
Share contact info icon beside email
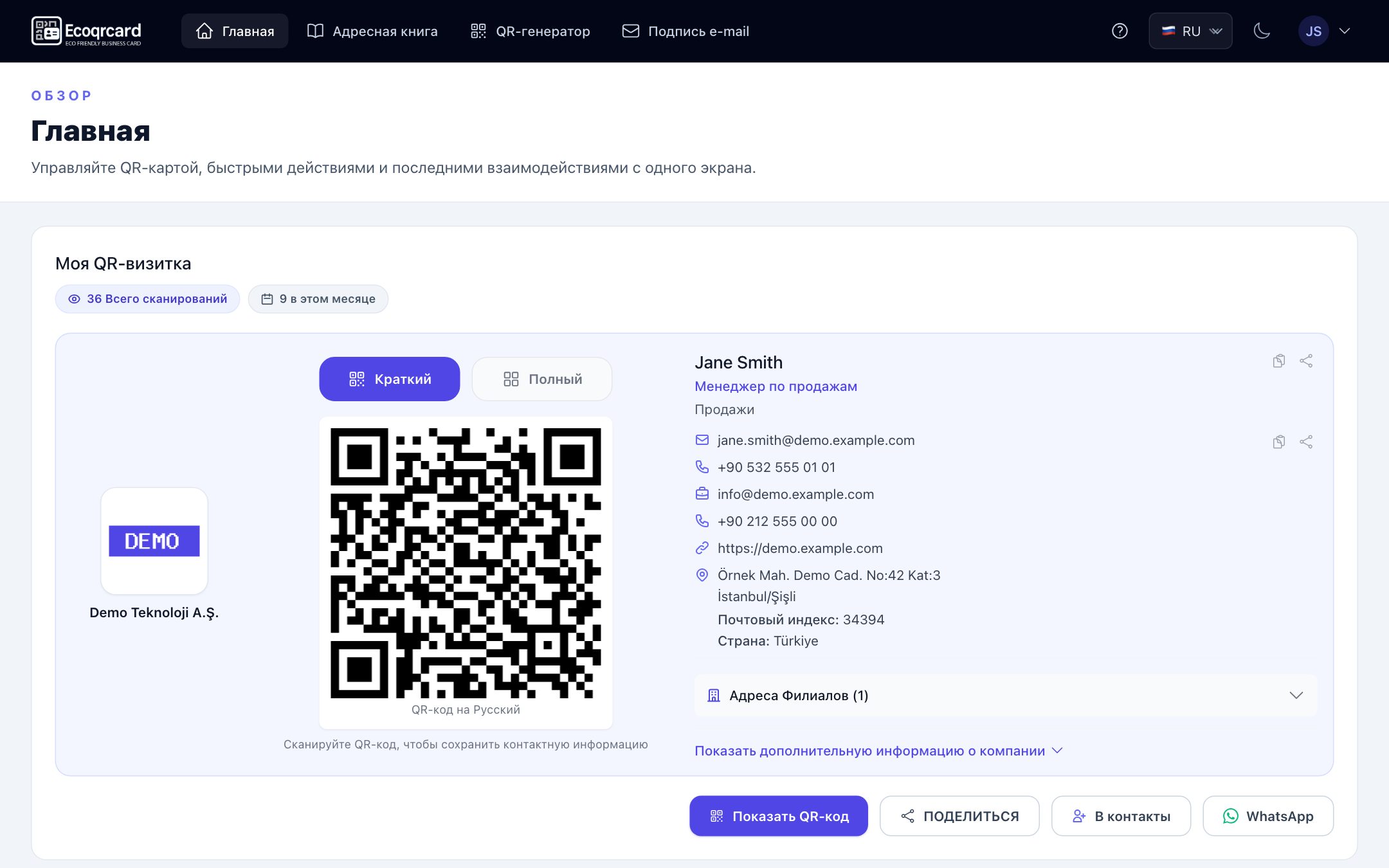[x=1306, y=442]
